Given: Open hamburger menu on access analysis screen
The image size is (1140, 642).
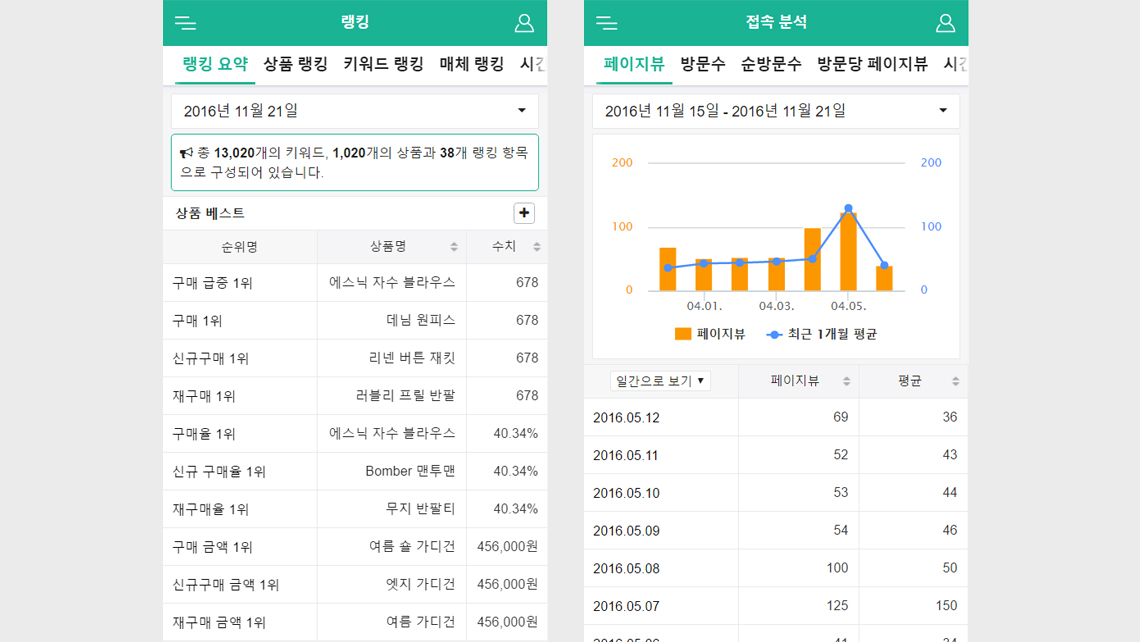Looking at the screenshot, I should pyautogui.click(x=606, y=23).
